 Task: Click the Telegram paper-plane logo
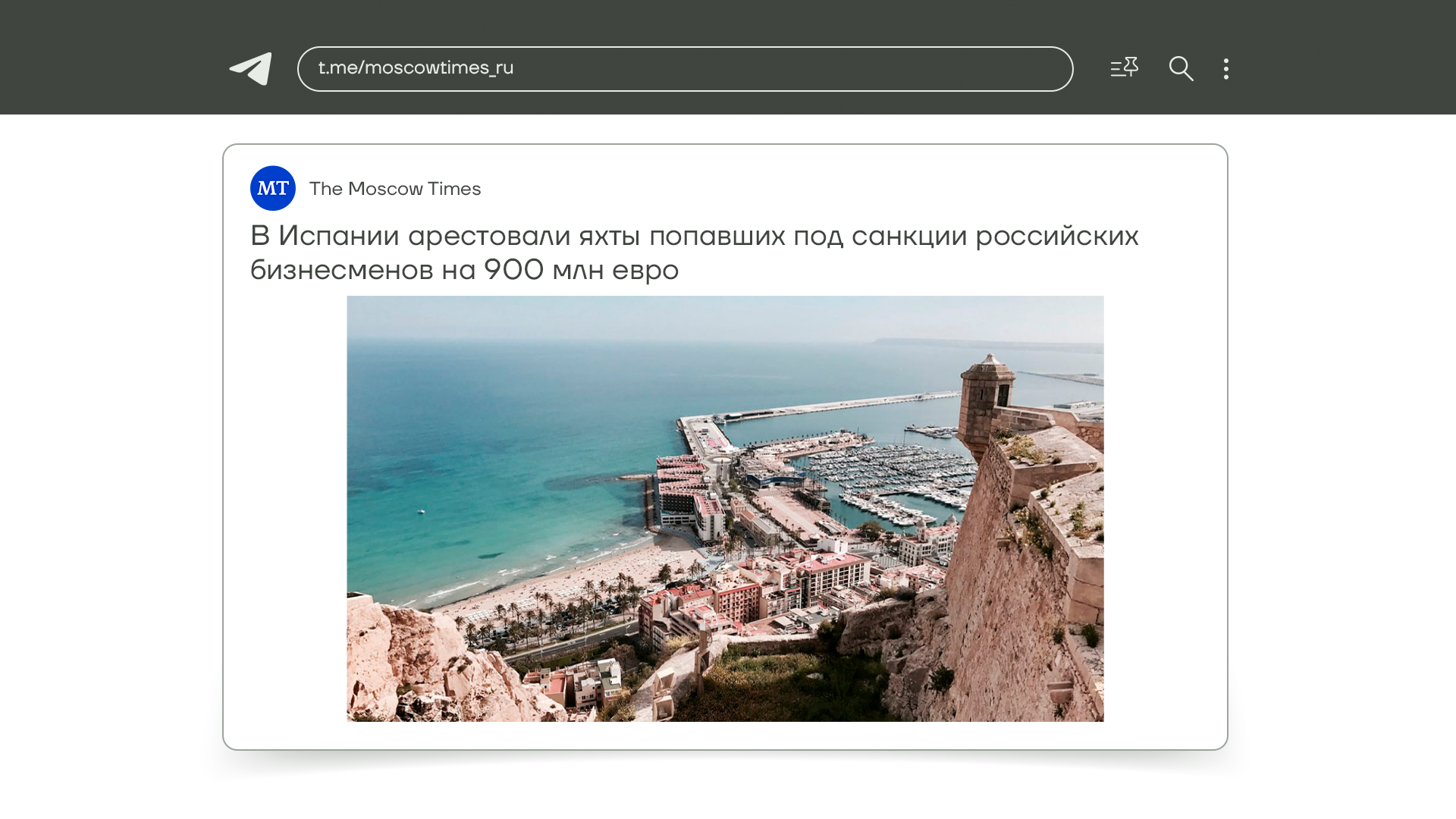pyautogui.click(x=252, y=69)
